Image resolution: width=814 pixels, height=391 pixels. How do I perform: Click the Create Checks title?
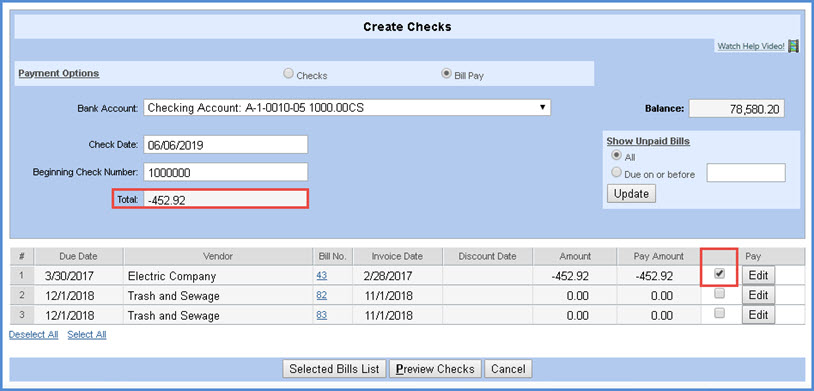407,26
